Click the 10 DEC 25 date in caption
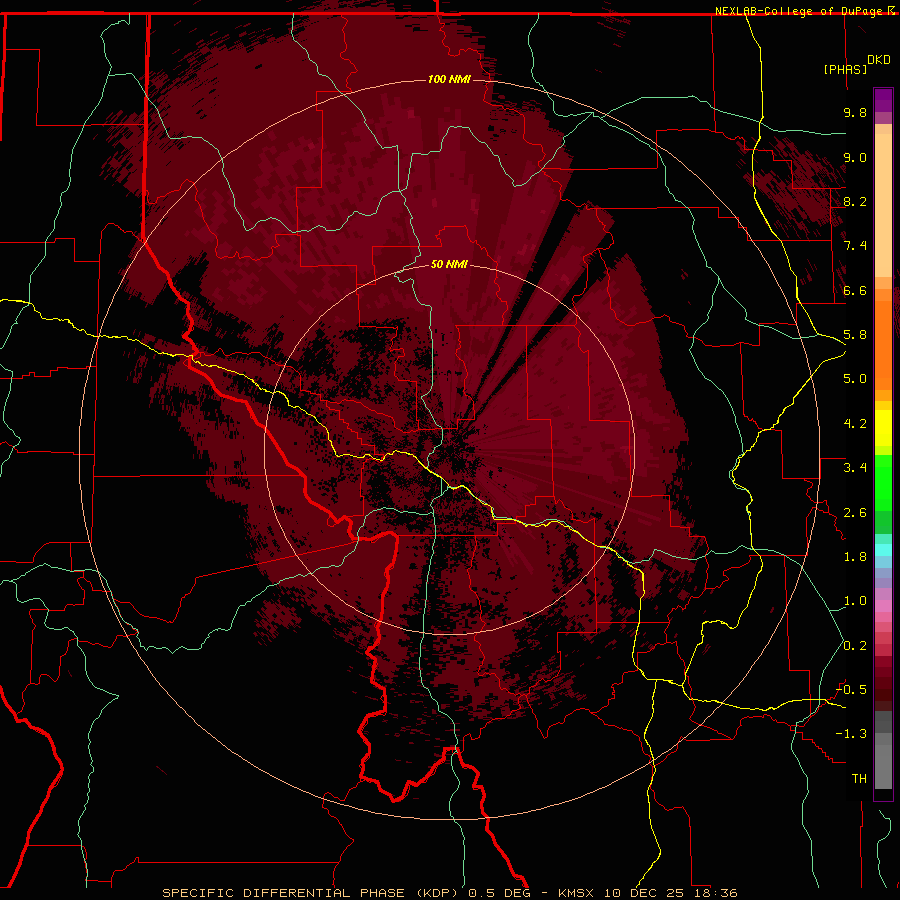 pos(642,893)
